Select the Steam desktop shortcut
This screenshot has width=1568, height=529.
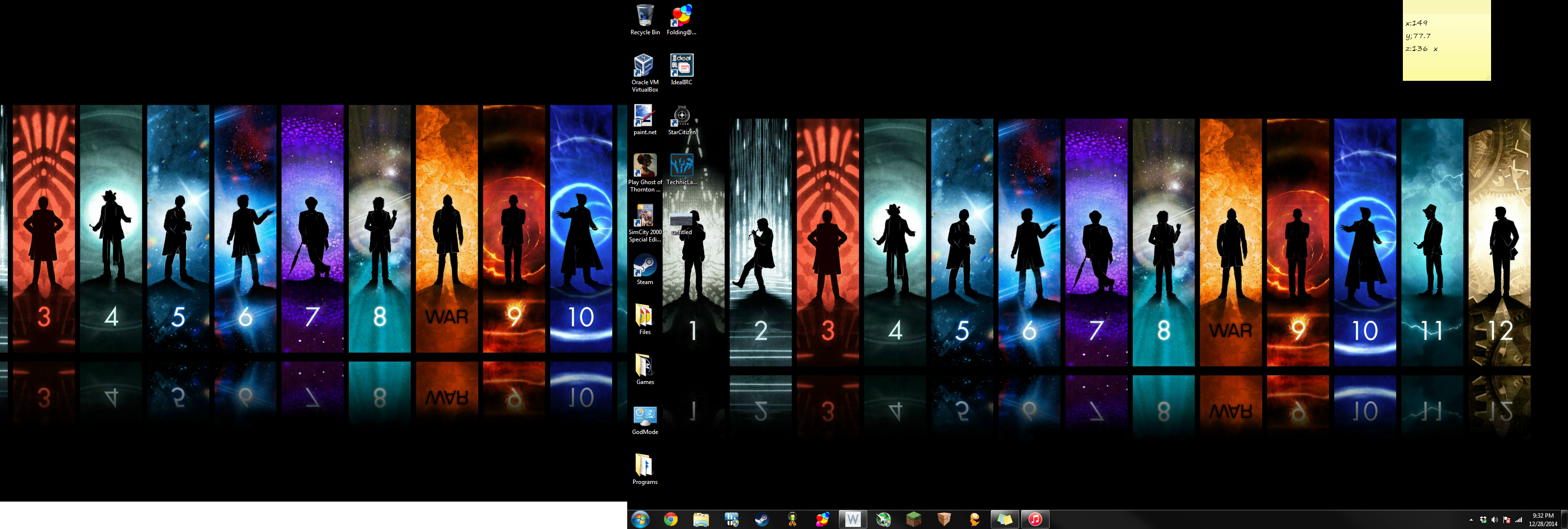tap(645, 269)
